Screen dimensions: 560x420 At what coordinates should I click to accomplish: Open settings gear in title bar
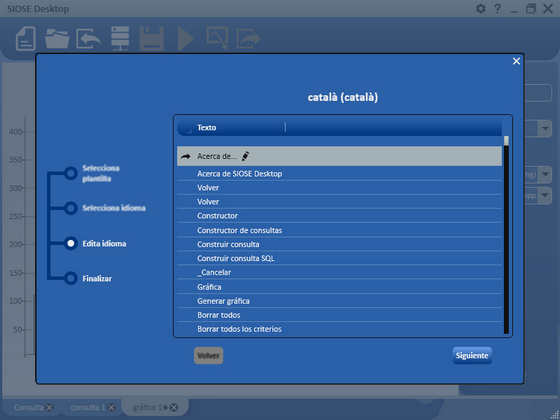pos(481,9)
